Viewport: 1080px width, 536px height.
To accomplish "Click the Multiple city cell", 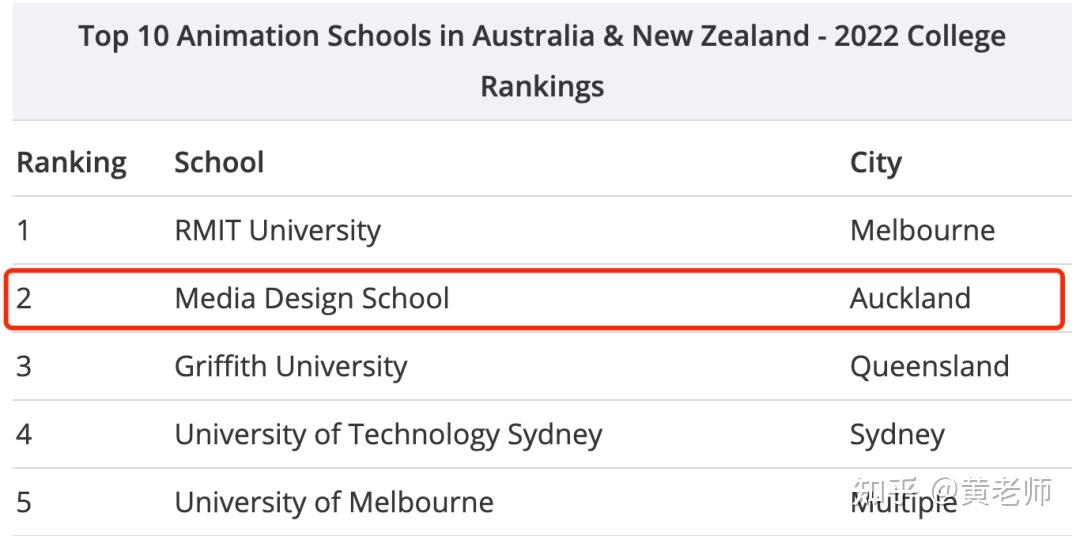I will (x=904, y=504).
